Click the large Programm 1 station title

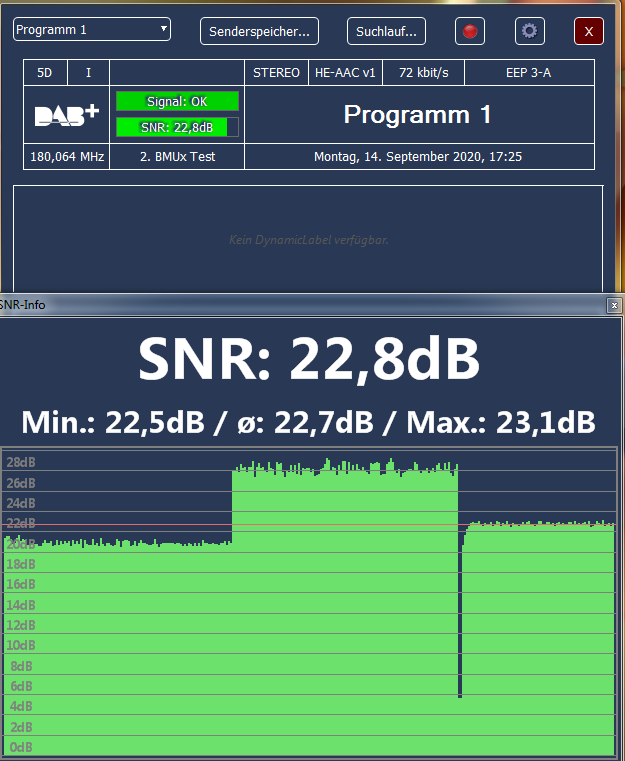tap(418, 115)
